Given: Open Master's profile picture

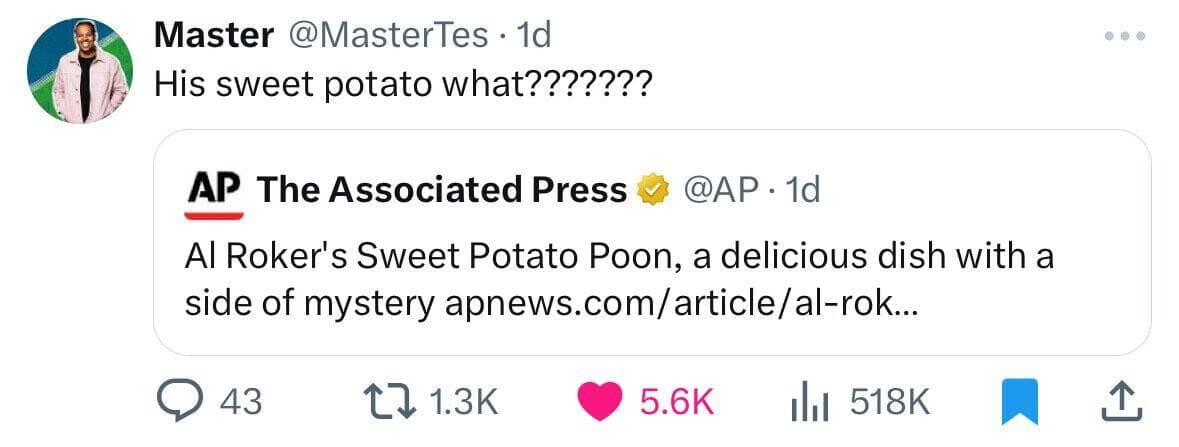Looking at the screenshot, I should point(80,72).
